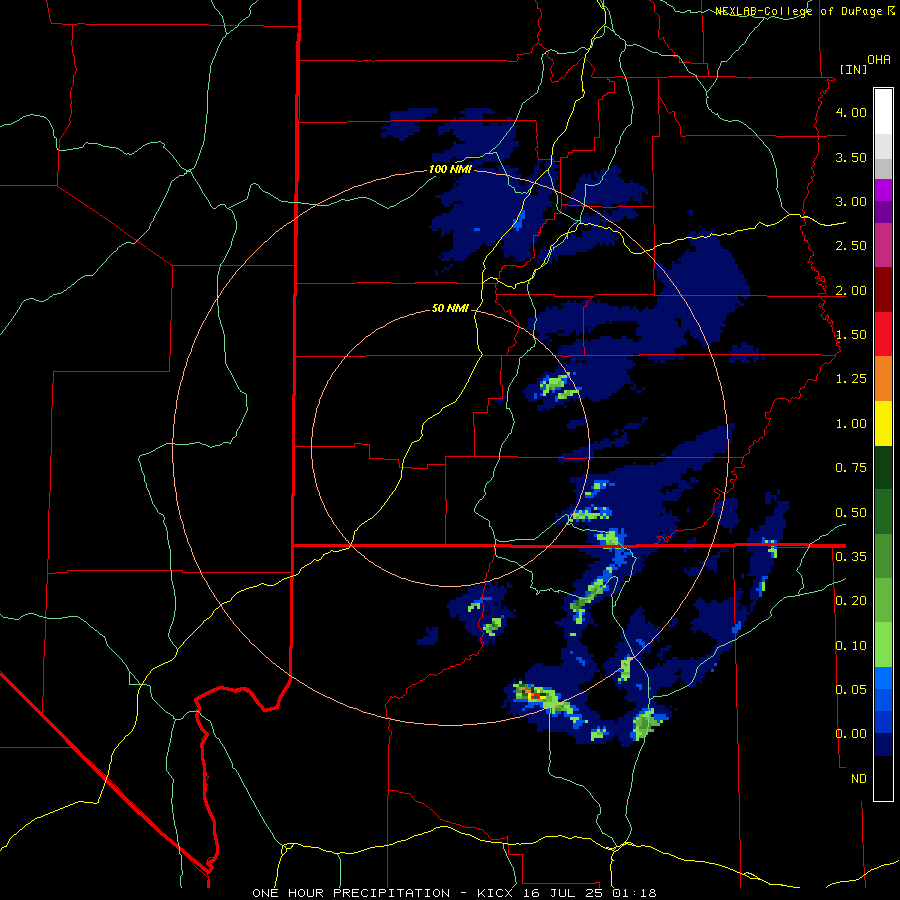The height and width of the screenshot is (900, 900).
Task: Select the dark red 2.00 inch legend swatch
Action: pos(883,290)
